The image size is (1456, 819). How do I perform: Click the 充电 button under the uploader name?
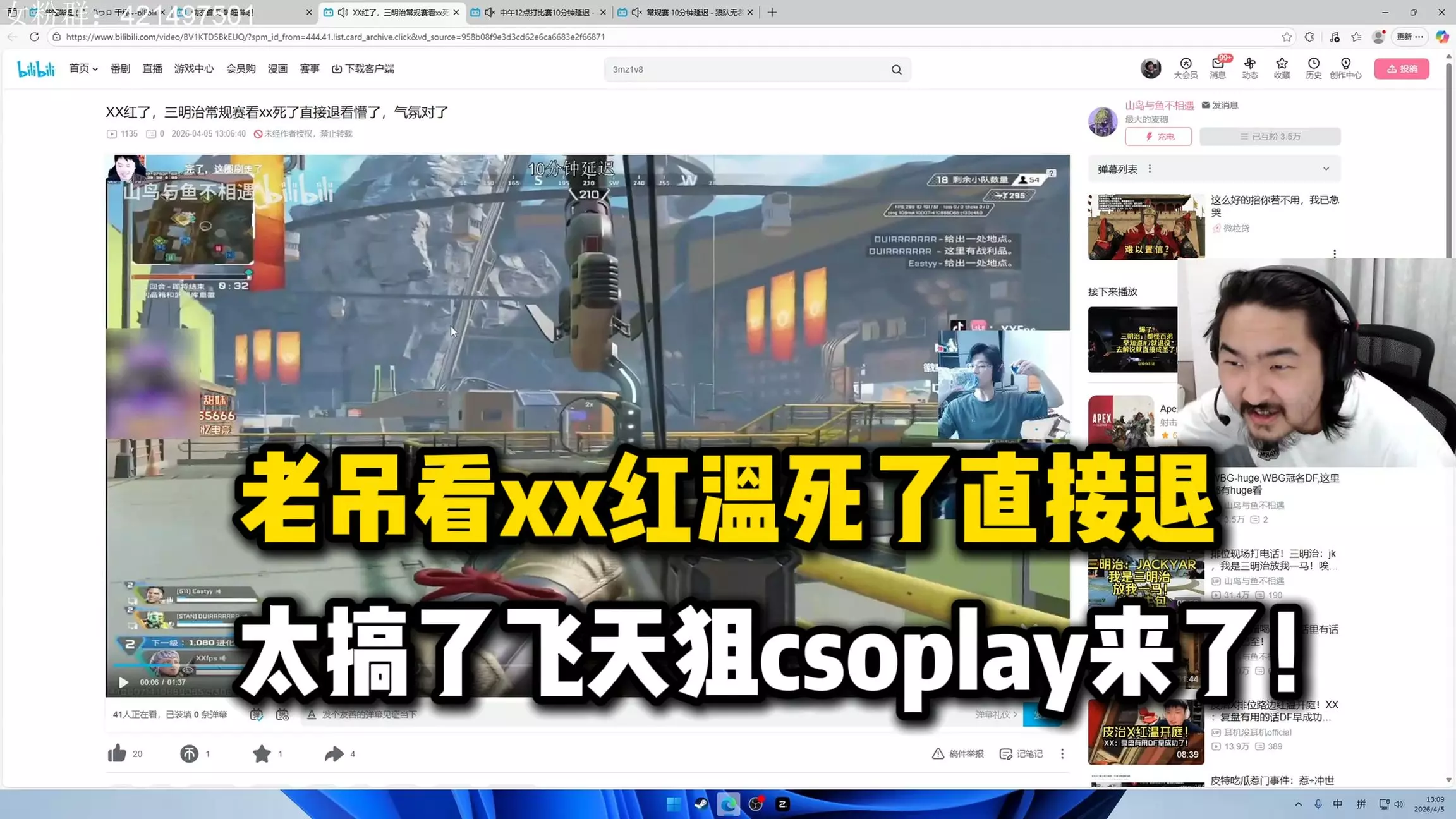click(1158, 136)
